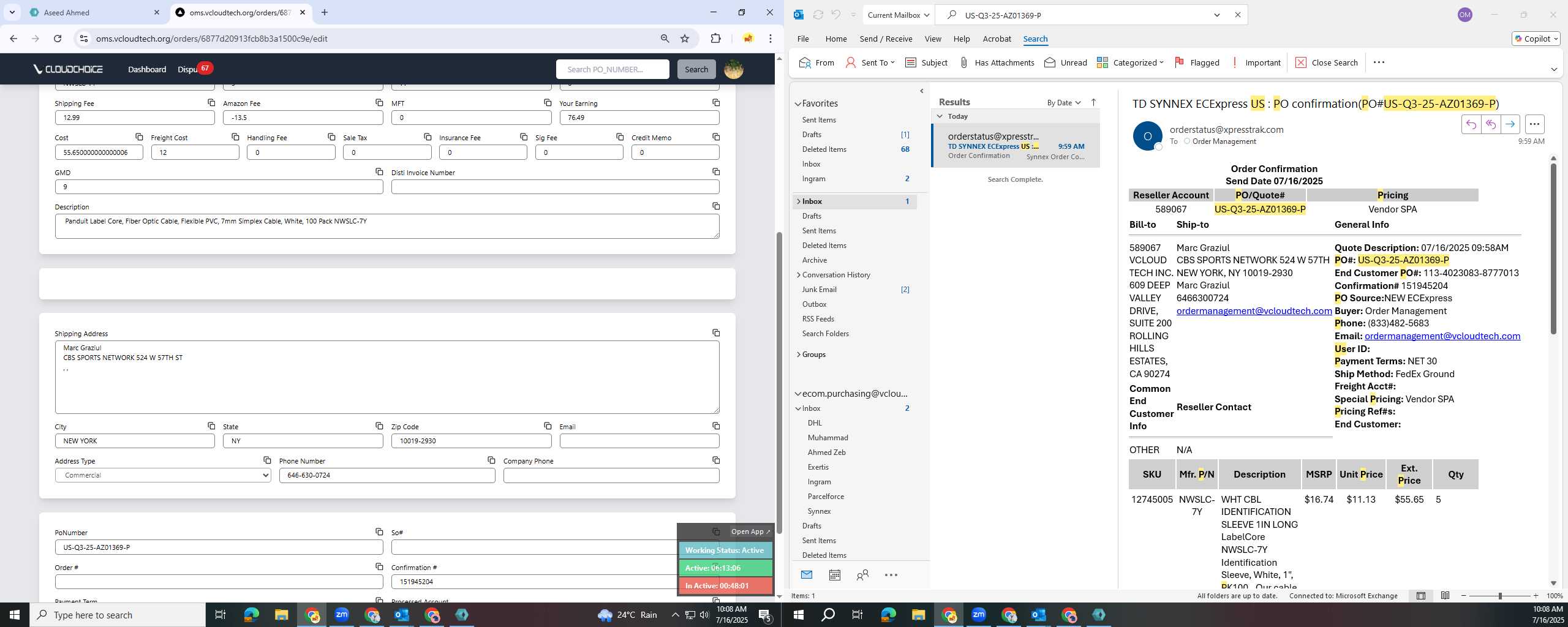This screenshot has width=1568, height=627.
Task: Forward the PO confirmation email
Action: point(1510,124)
